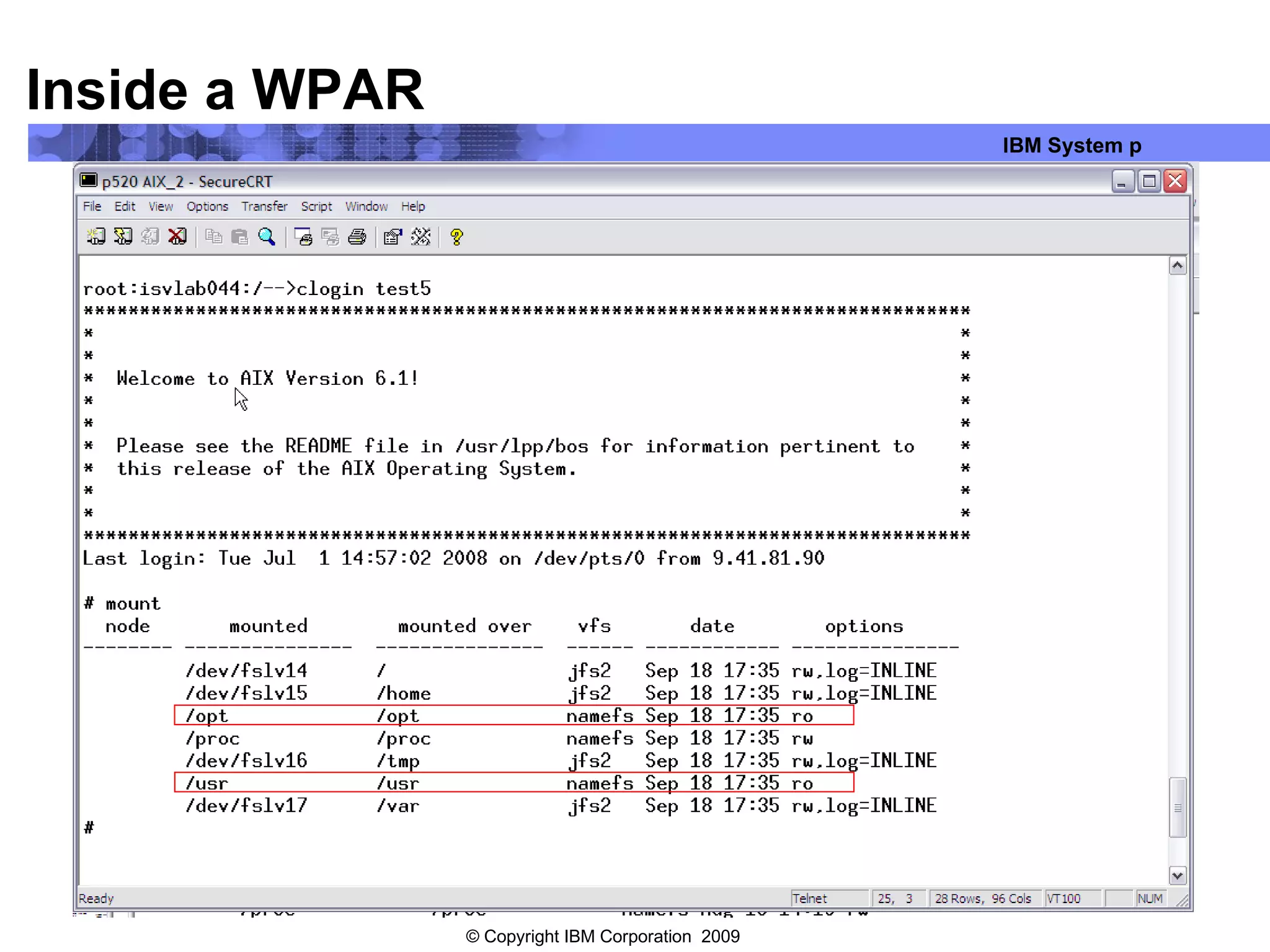
Task: Click the 'vfs' column header
Action: [594, 626]
